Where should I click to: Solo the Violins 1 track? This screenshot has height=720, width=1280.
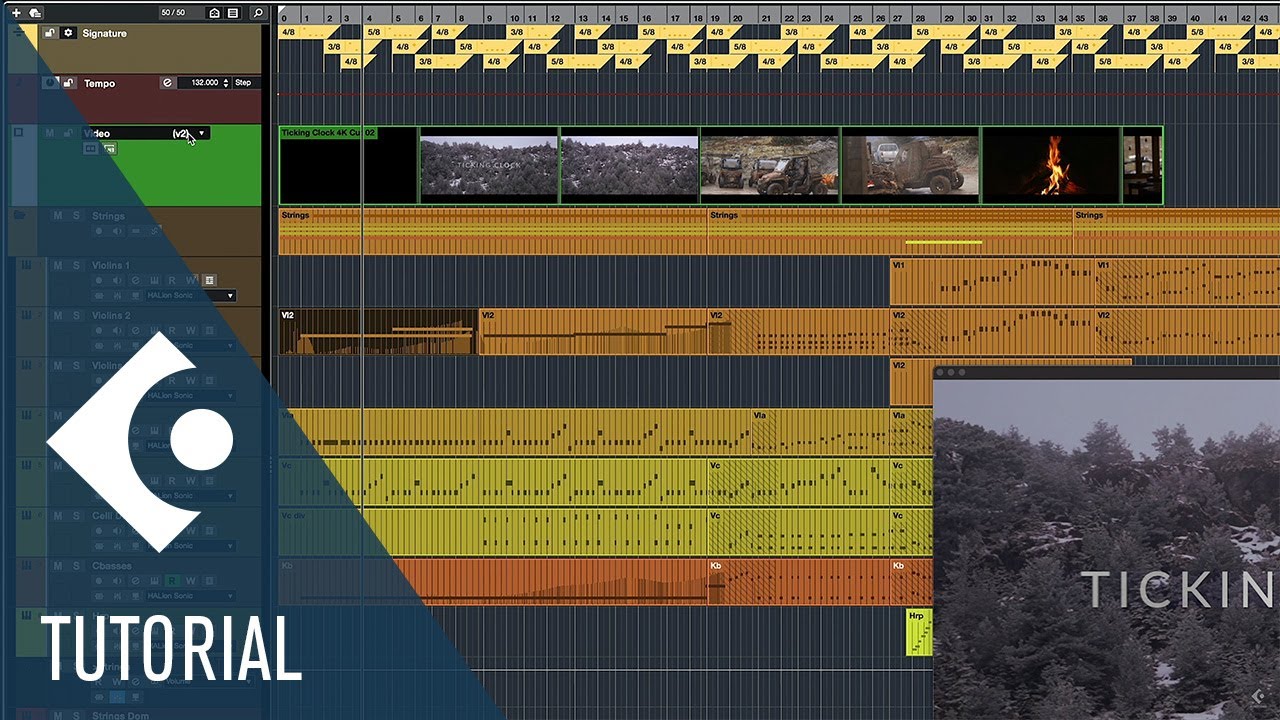pyautogui.click(x=76, y=265)
